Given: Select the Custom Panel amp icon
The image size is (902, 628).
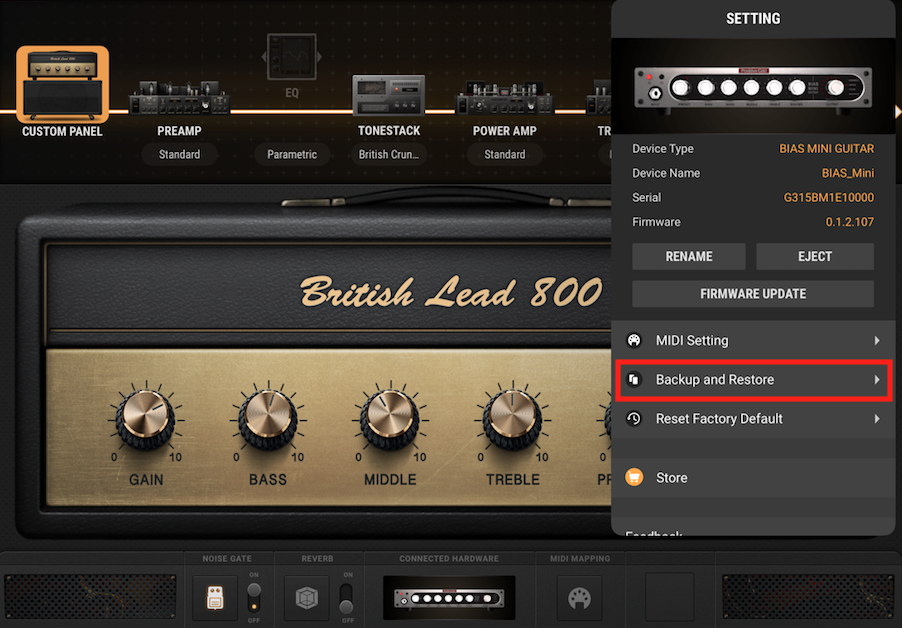Looking at the screenshot, I should (62, 83).
